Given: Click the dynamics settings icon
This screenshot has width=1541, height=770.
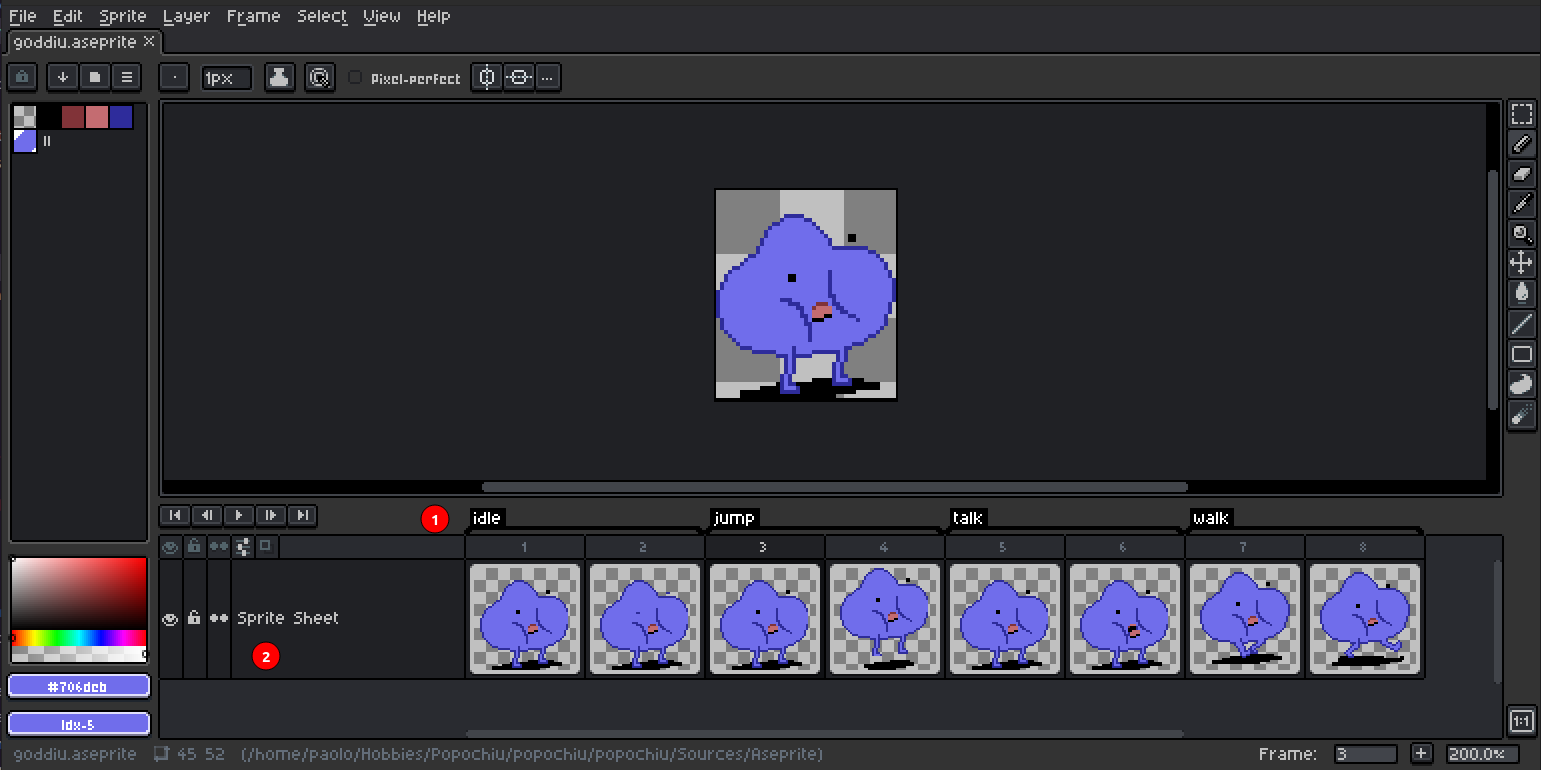Looking at the screenshot, I should coord(319,77).
